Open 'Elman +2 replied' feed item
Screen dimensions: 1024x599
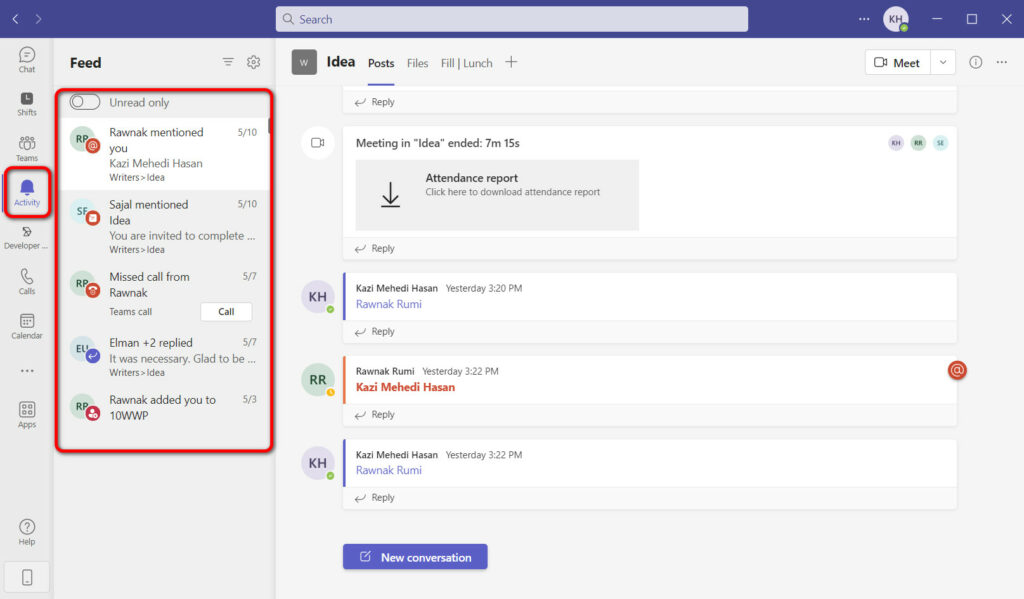point(164,357)
